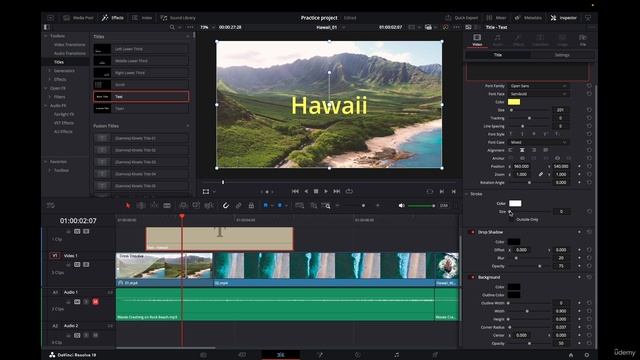Select the Trim Edit mode tool
This screenshot has width=640, height=360.
(141, 205)
